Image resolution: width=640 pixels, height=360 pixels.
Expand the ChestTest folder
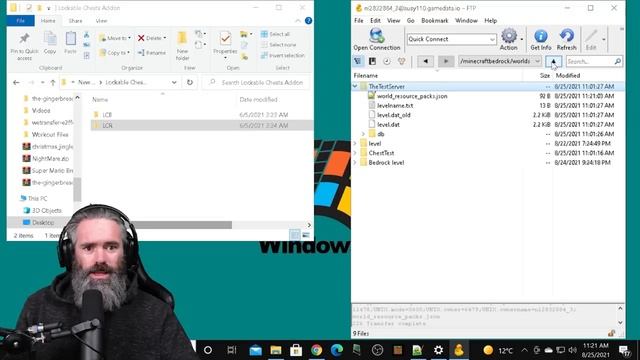[x=355, y=153]
